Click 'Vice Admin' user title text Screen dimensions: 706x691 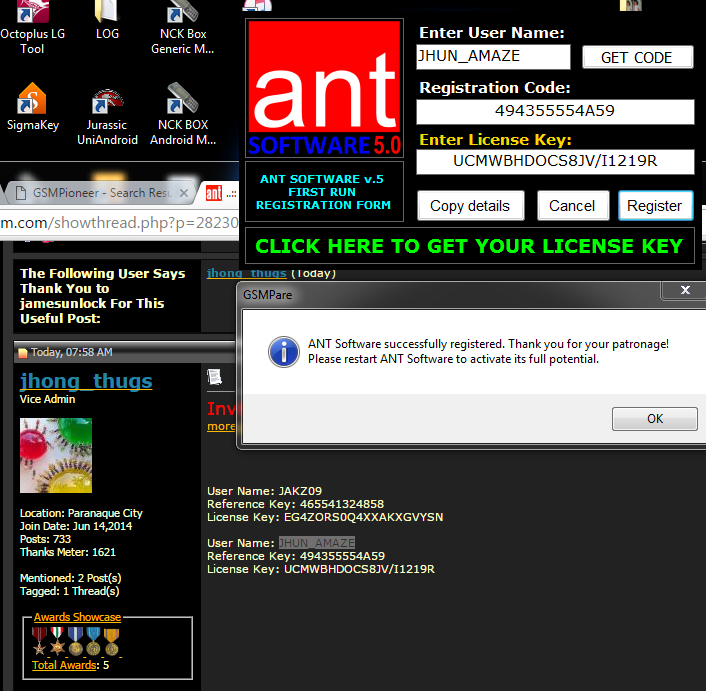47,399
